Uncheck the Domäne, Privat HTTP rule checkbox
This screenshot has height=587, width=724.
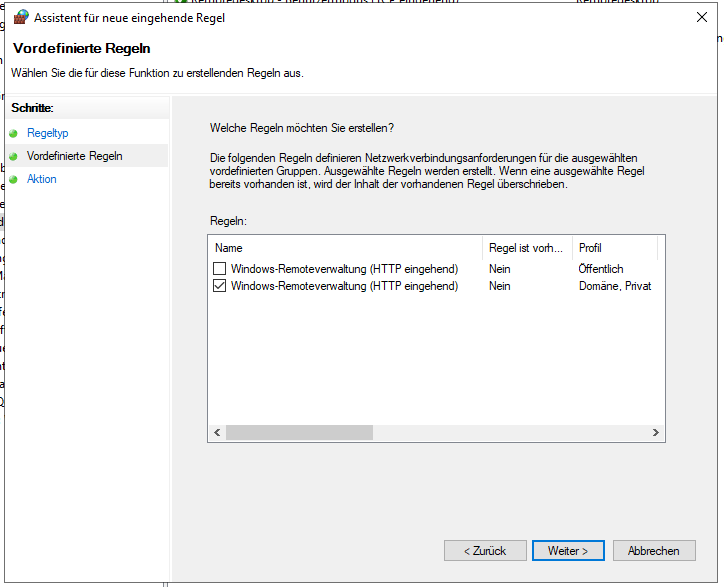tap(219, 286)
